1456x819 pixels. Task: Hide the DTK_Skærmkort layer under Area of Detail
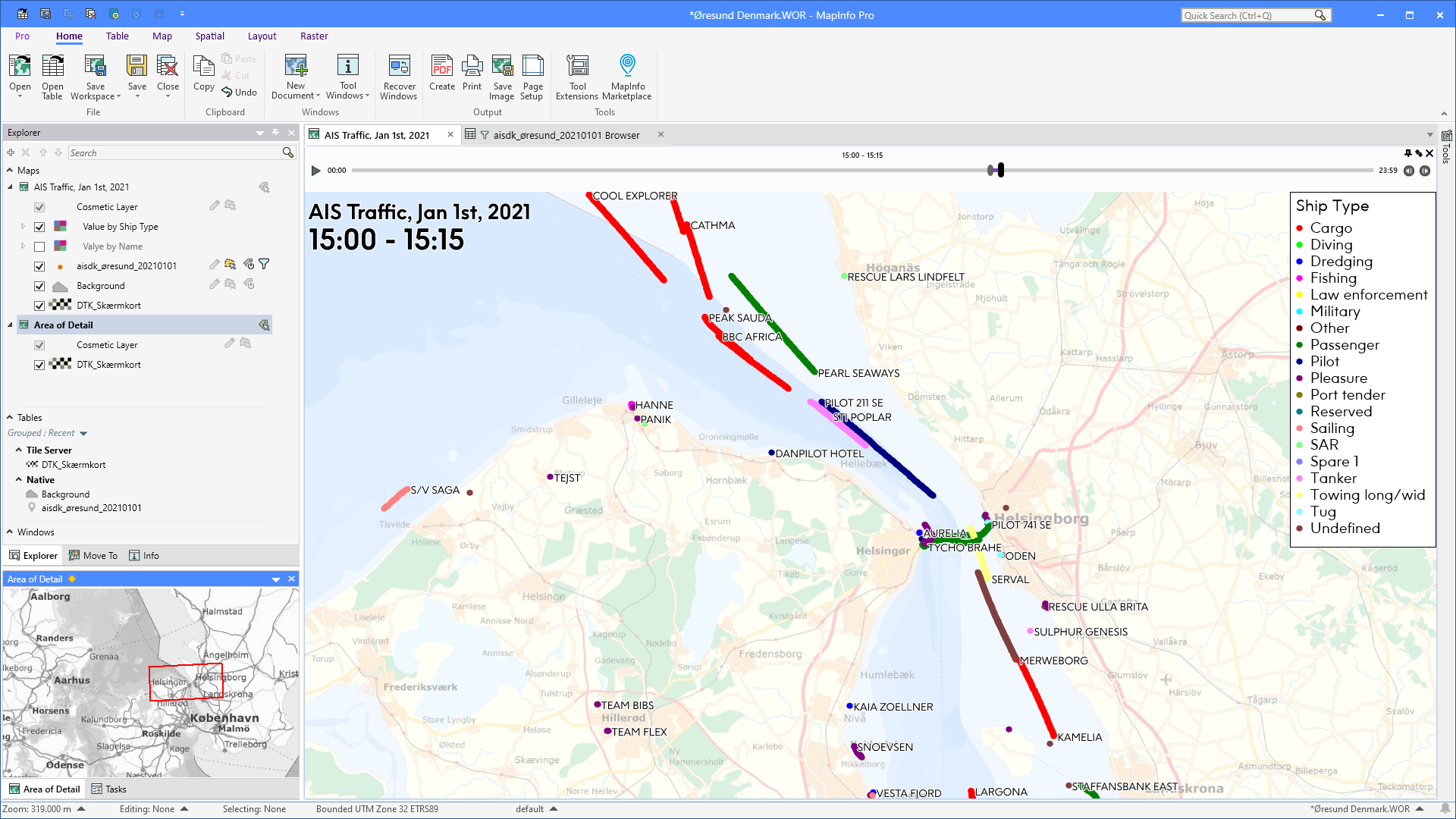point(39,364)
